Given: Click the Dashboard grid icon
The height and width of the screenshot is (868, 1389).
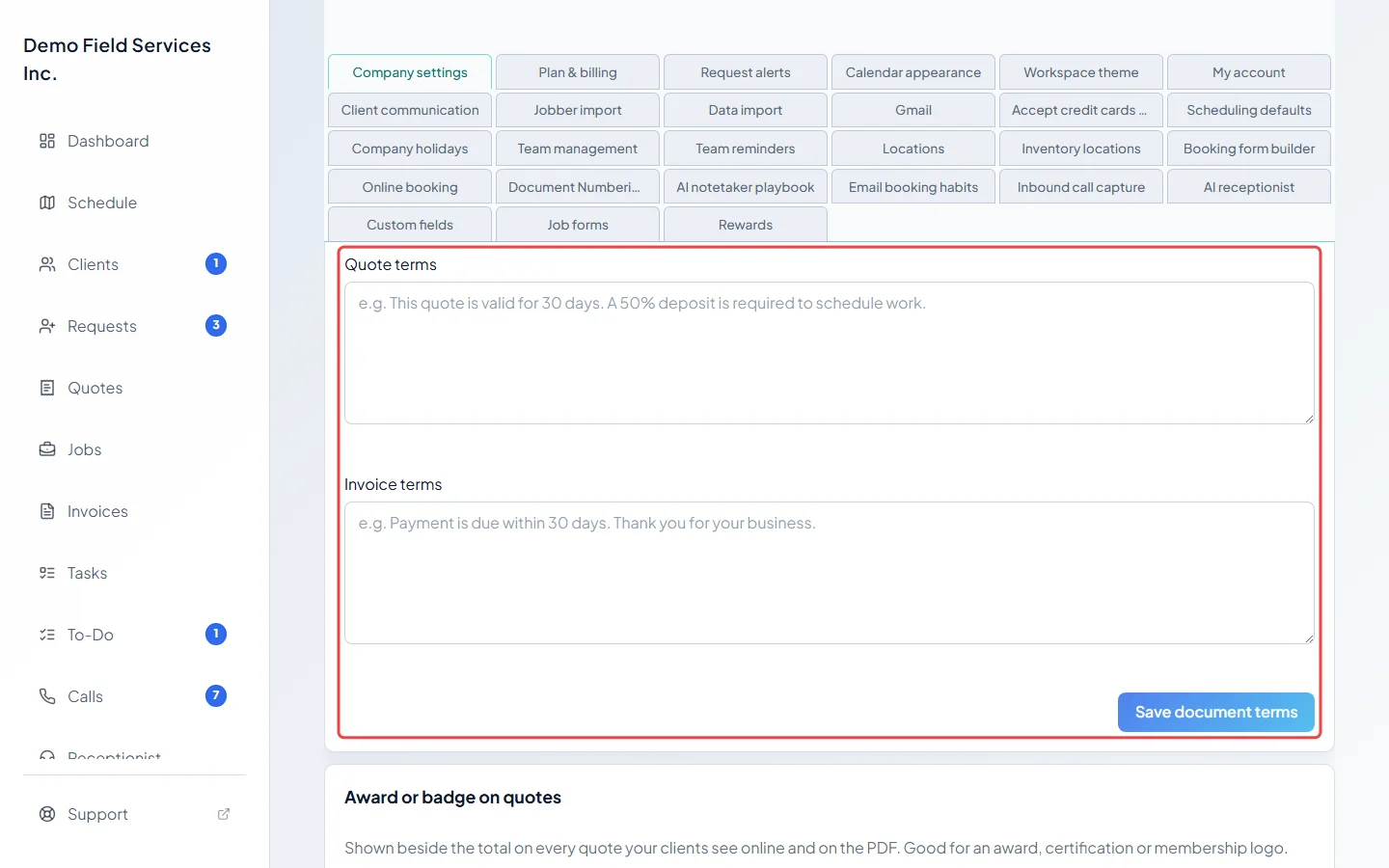Looking at the screenshot, I should [47, 141].
